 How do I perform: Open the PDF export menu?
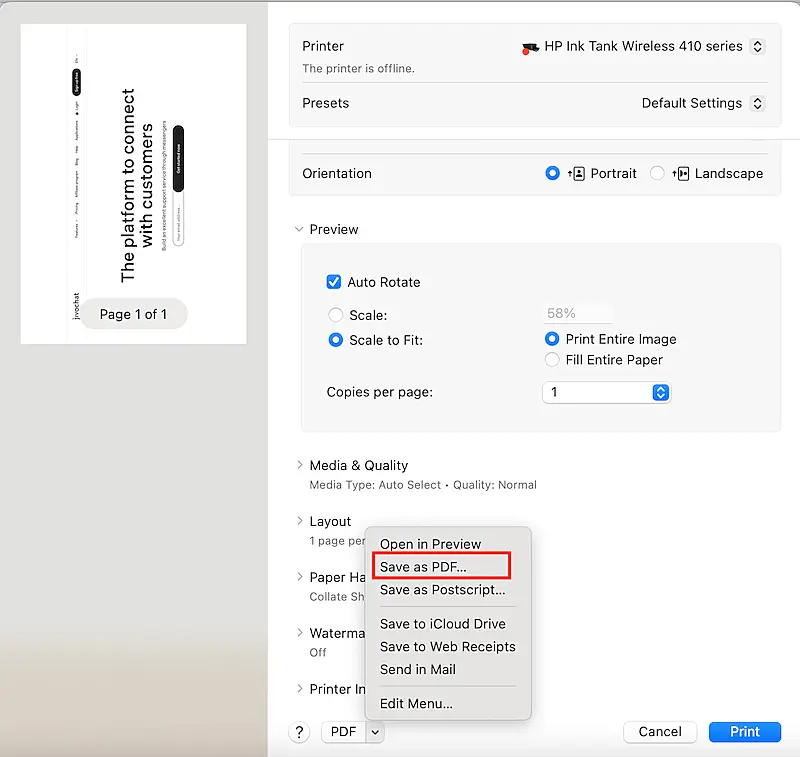point(352,732)
